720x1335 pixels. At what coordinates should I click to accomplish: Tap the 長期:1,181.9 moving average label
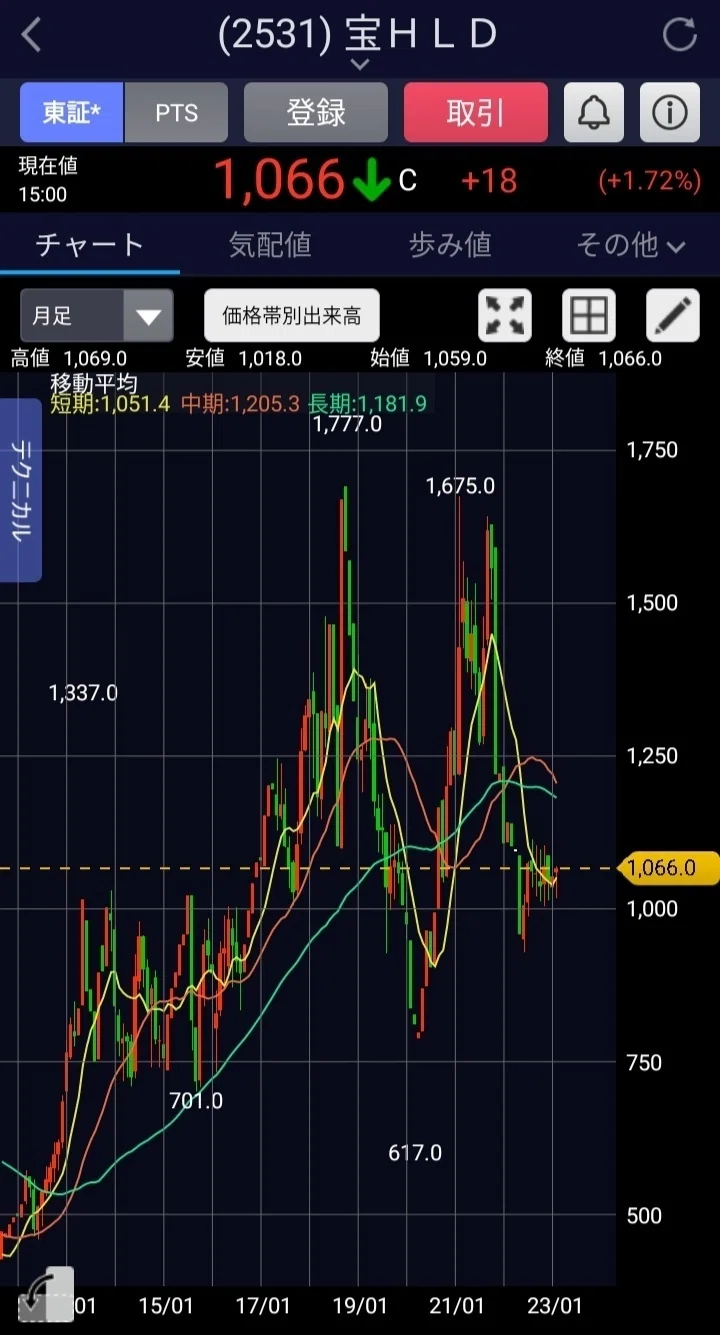[368, 403]
